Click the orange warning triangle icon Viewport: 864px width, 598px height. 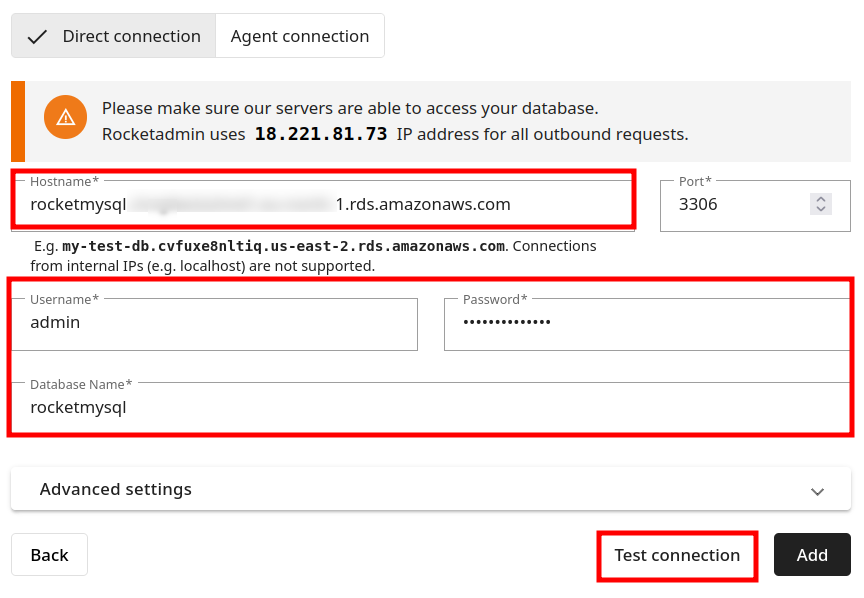click(x=66, y=117)
